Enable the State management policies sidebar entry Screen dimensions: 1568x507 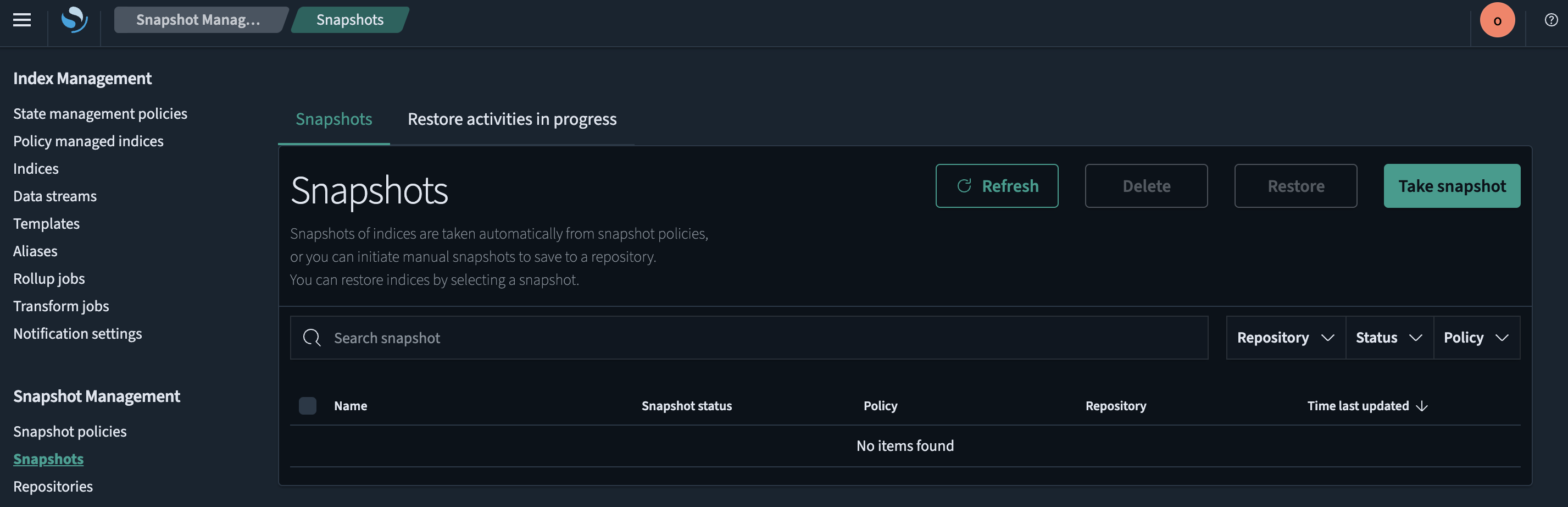100,113
